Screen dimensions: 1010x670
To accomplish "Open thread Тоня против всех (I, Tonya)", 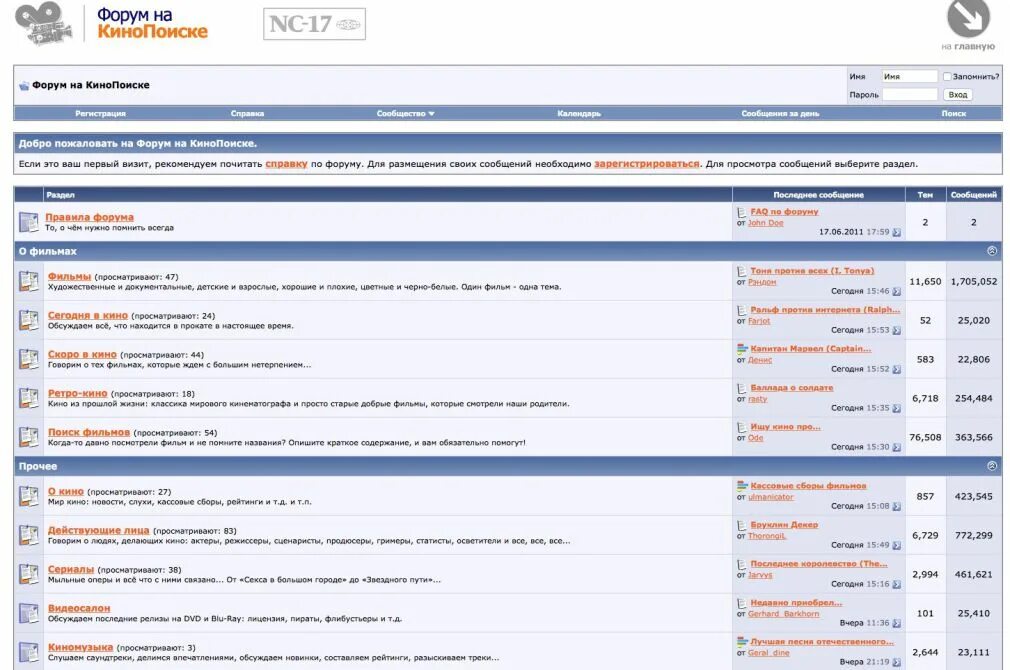I will 812,271.
